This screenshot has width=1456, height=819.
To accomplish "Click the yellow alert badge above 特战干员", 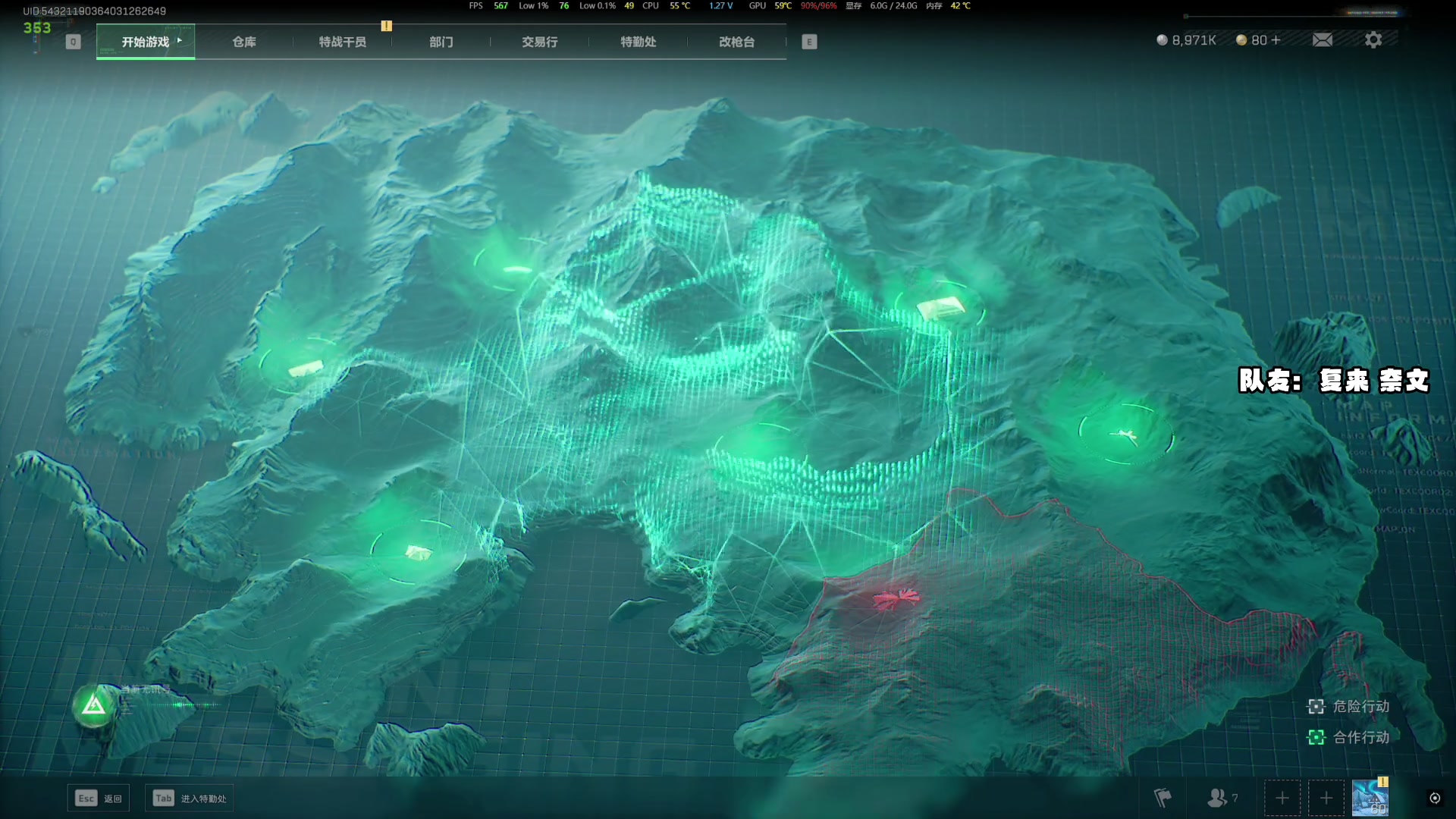I will 387,26.
